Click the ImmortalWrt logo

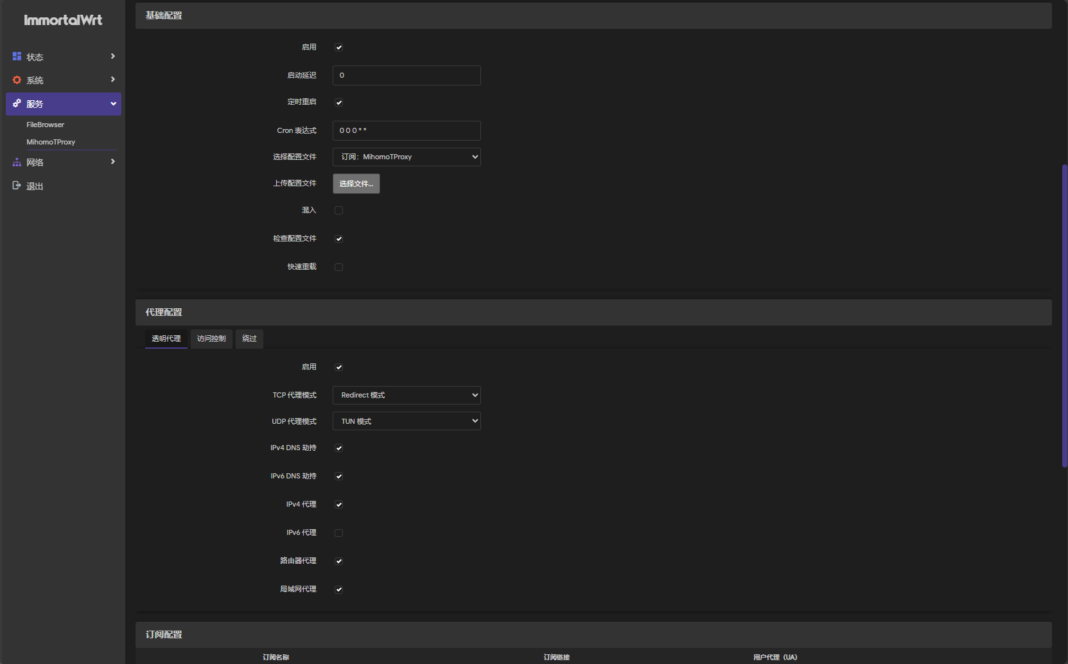coord(63,20)
